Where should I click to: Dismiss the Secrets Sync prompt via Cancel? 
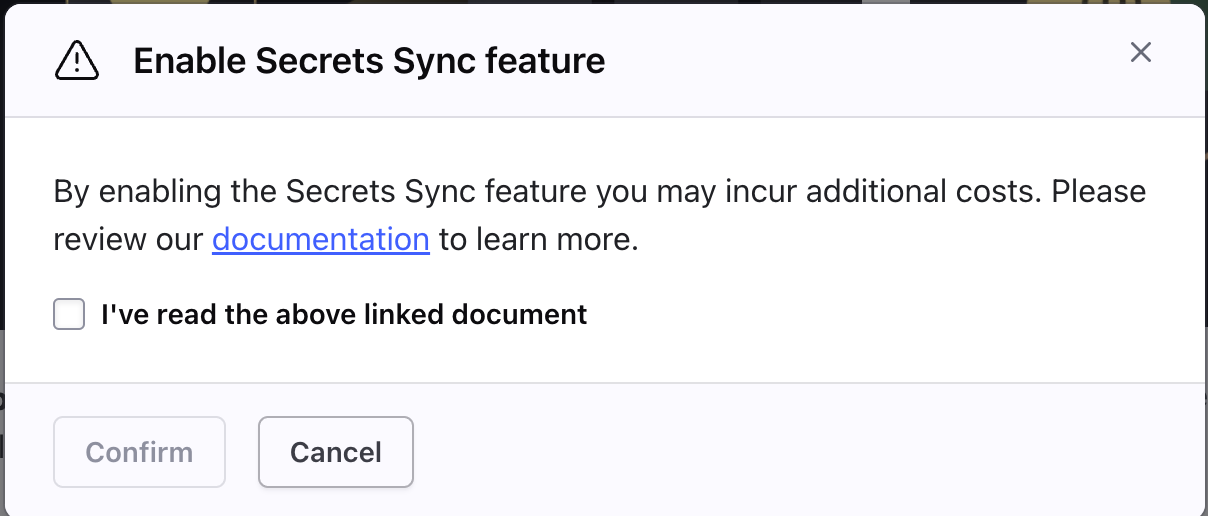pos(336,452)
